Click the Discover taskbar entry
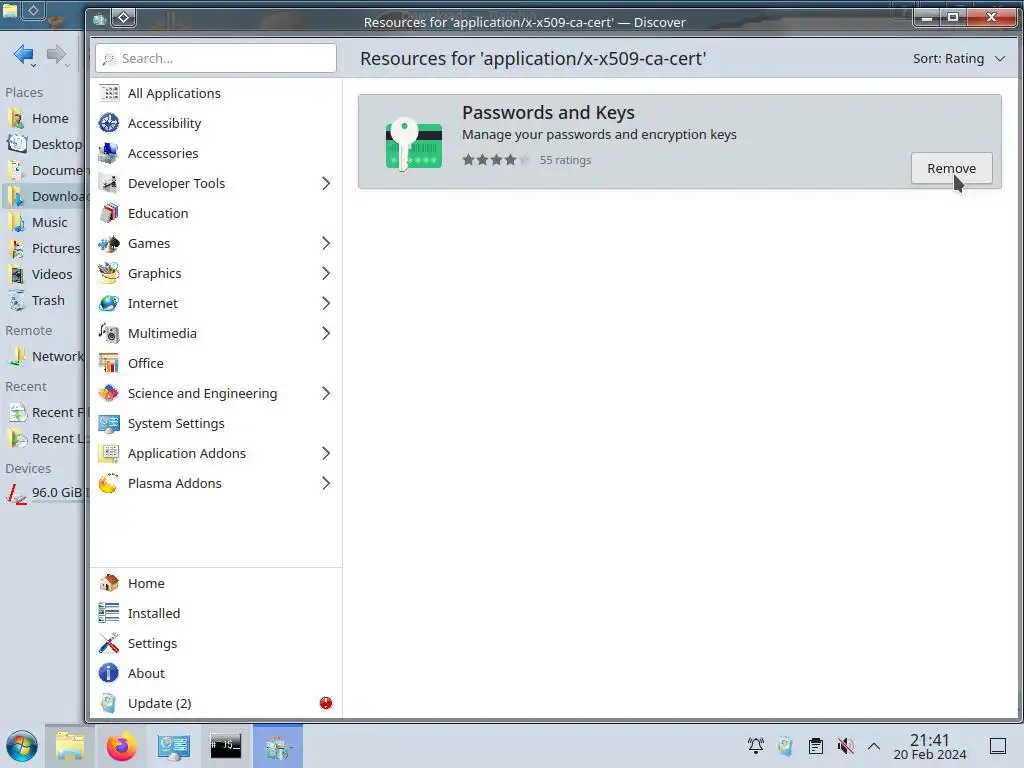This screenshot has height=768, width=1024. [278, 746]
